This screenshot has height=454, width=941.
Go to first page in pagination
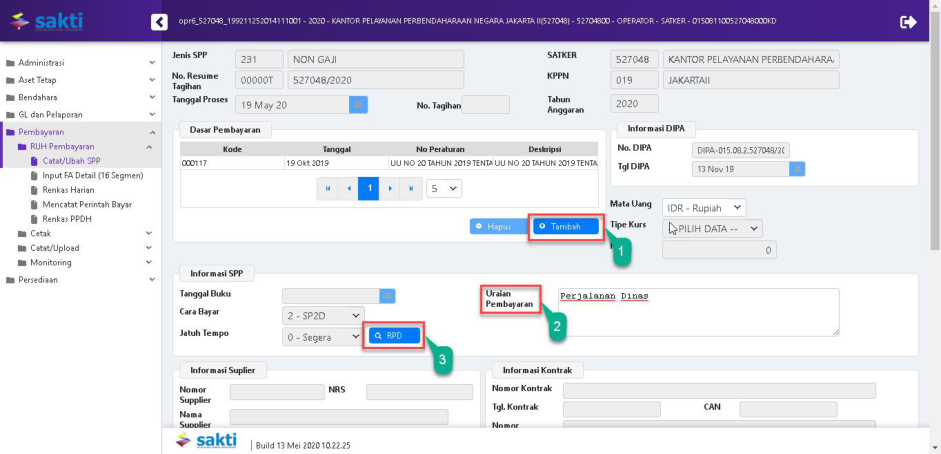[x=327, y=188]
